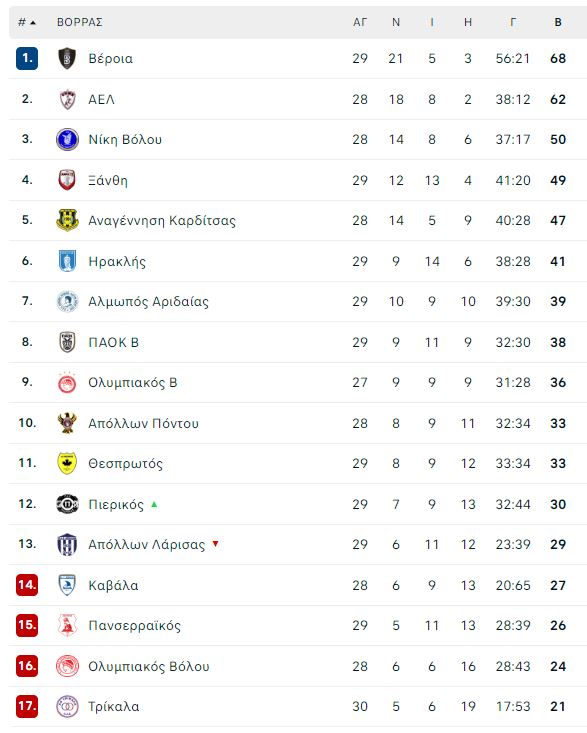Click the red rank 17 relegation badge

click(x=27, y=706)
